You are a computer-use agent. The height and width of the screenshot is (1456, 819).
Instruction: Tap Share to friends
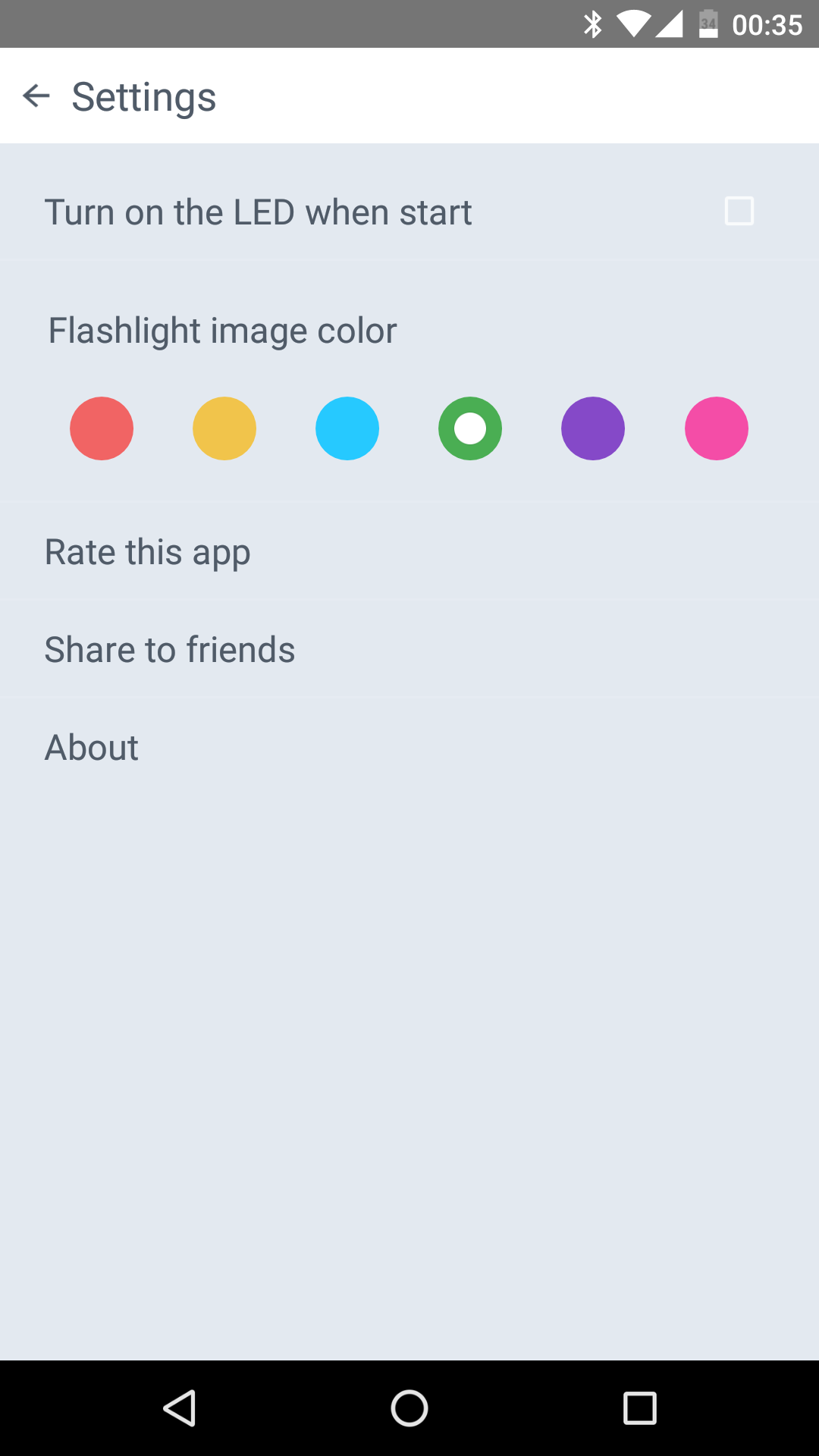(x=170, y=650)
